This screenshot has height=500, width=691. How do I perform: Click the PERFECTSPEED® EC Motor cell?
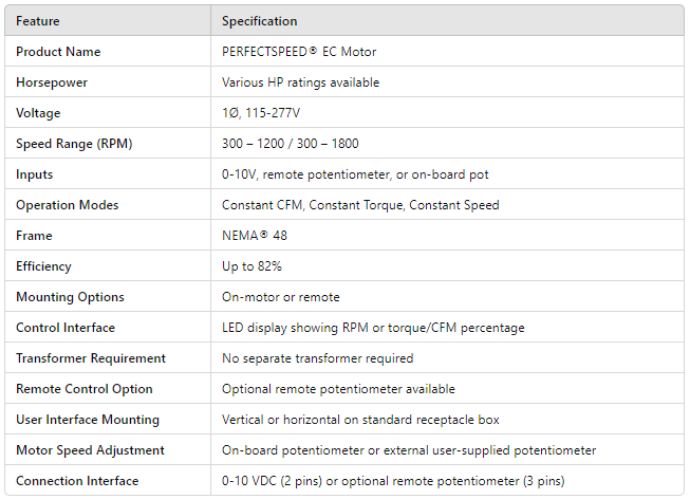coord(299,52)
